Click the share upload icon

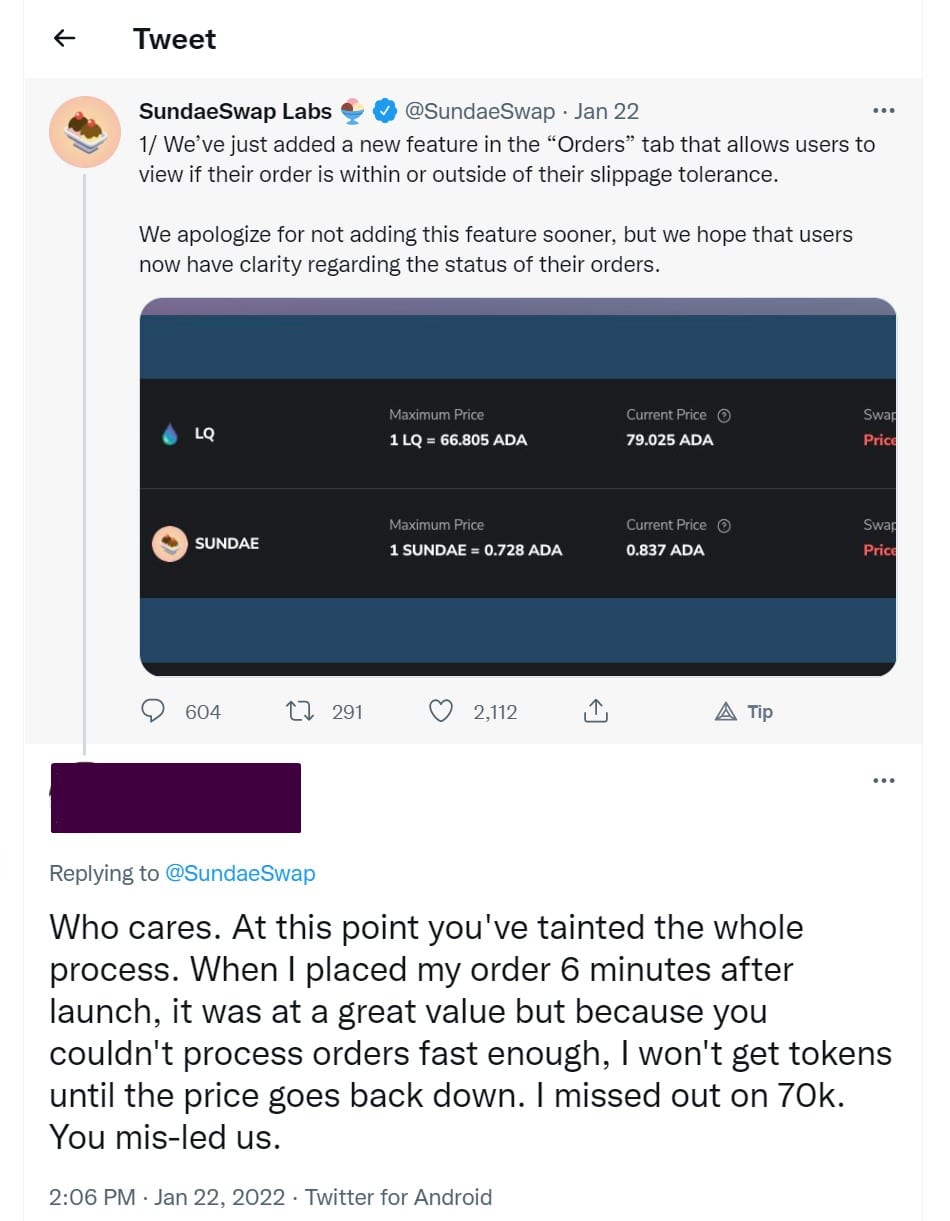point(594,711)
